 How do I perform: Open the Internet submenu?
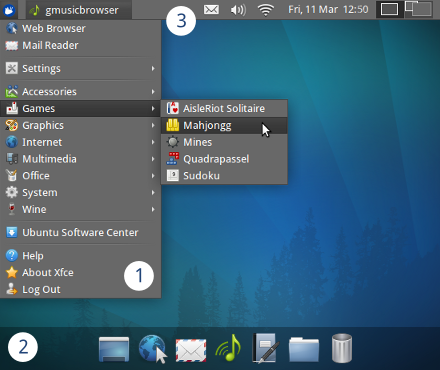point(81,142)
